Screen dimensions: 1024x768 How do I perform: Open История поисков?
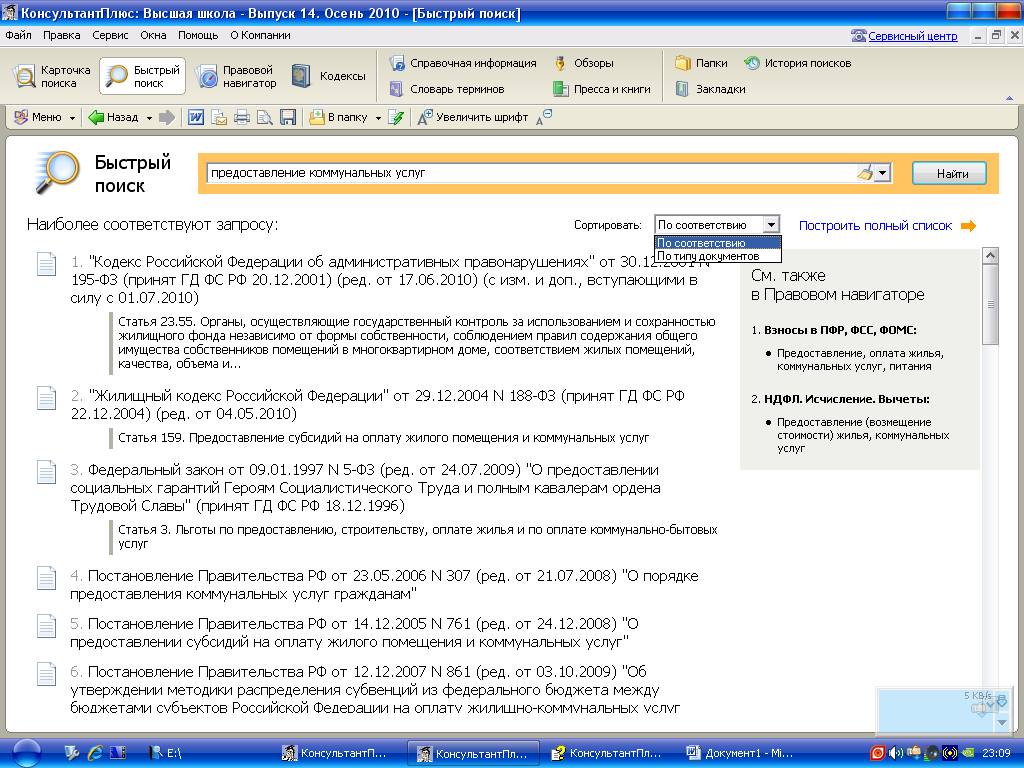pos(797,63)
